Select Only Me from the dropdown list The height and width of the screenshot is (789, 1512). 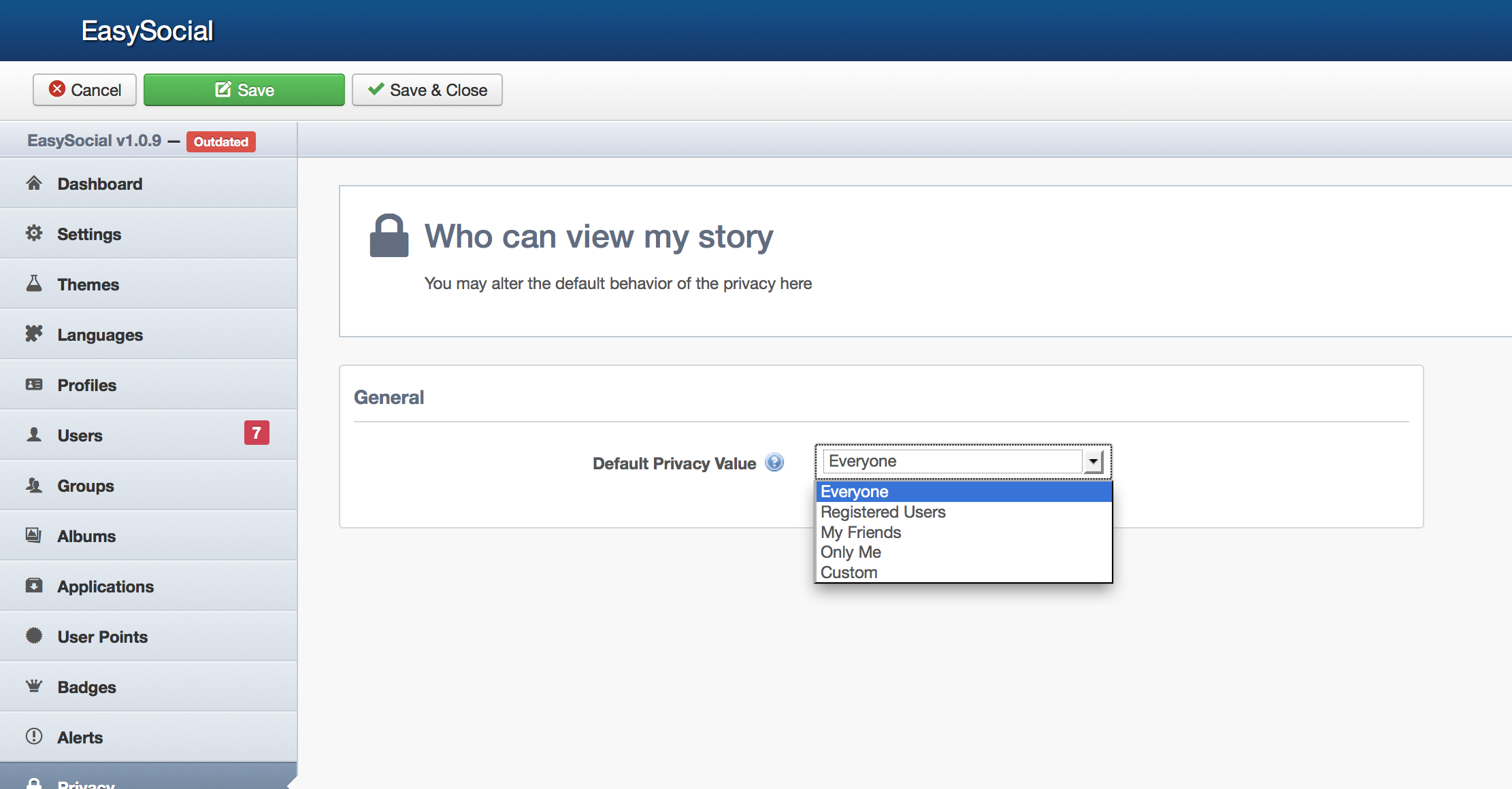click(964, 552)
